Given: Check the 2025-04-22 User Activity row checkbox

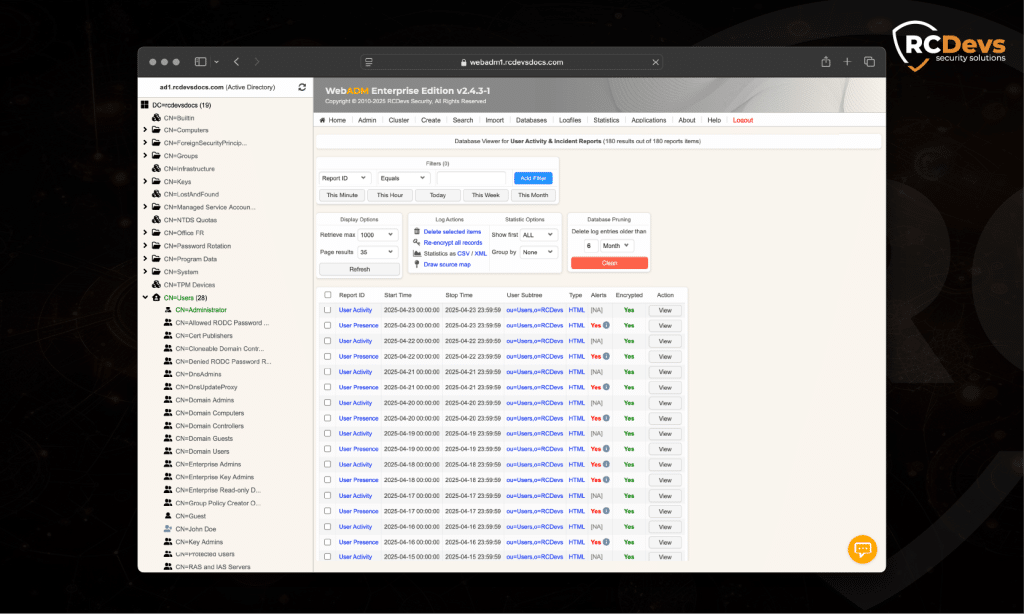Looking at the screenshot, I should 328,341.
